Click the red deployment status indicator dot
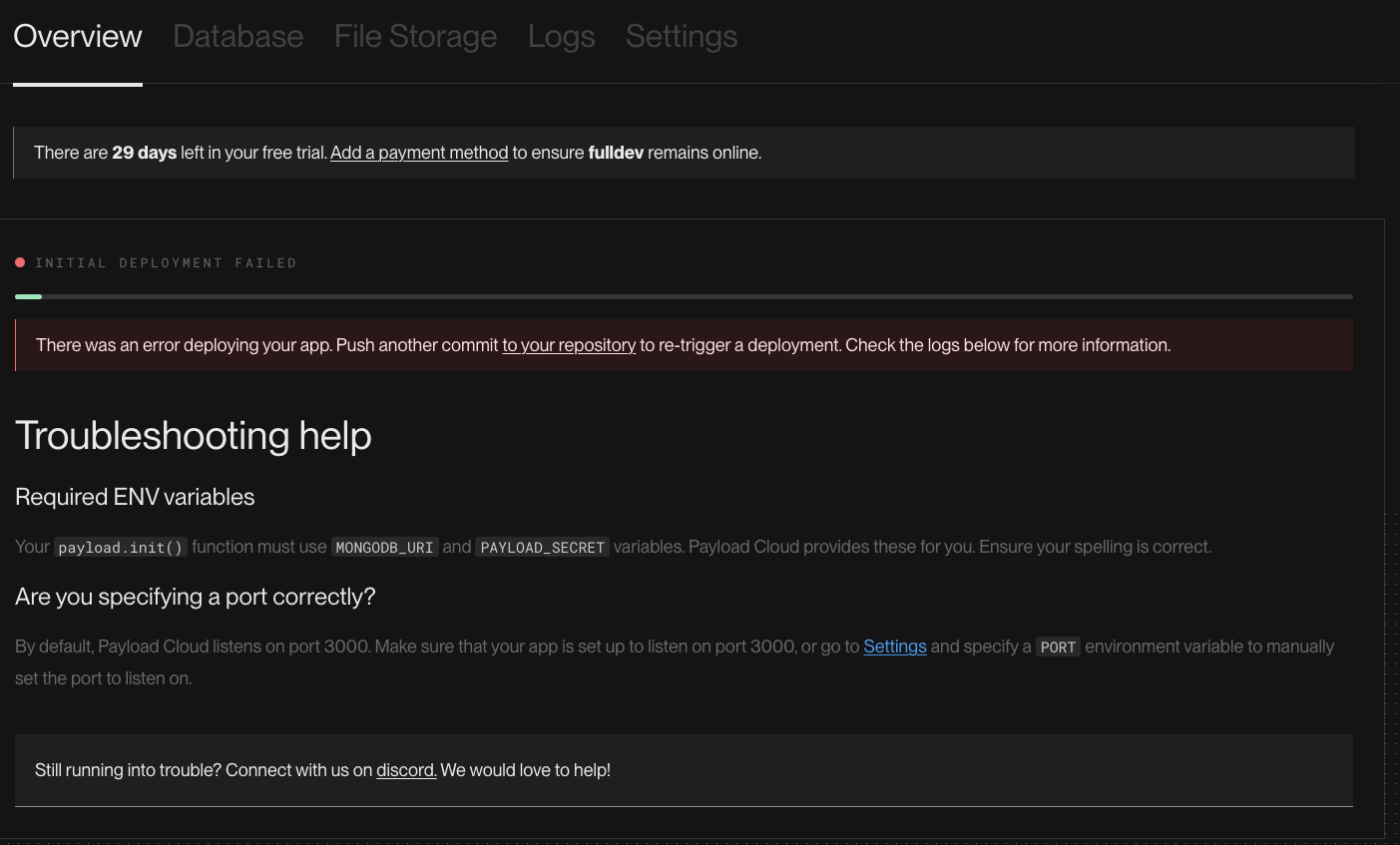Screen dimensions: 1400x845 click(20, 261)
